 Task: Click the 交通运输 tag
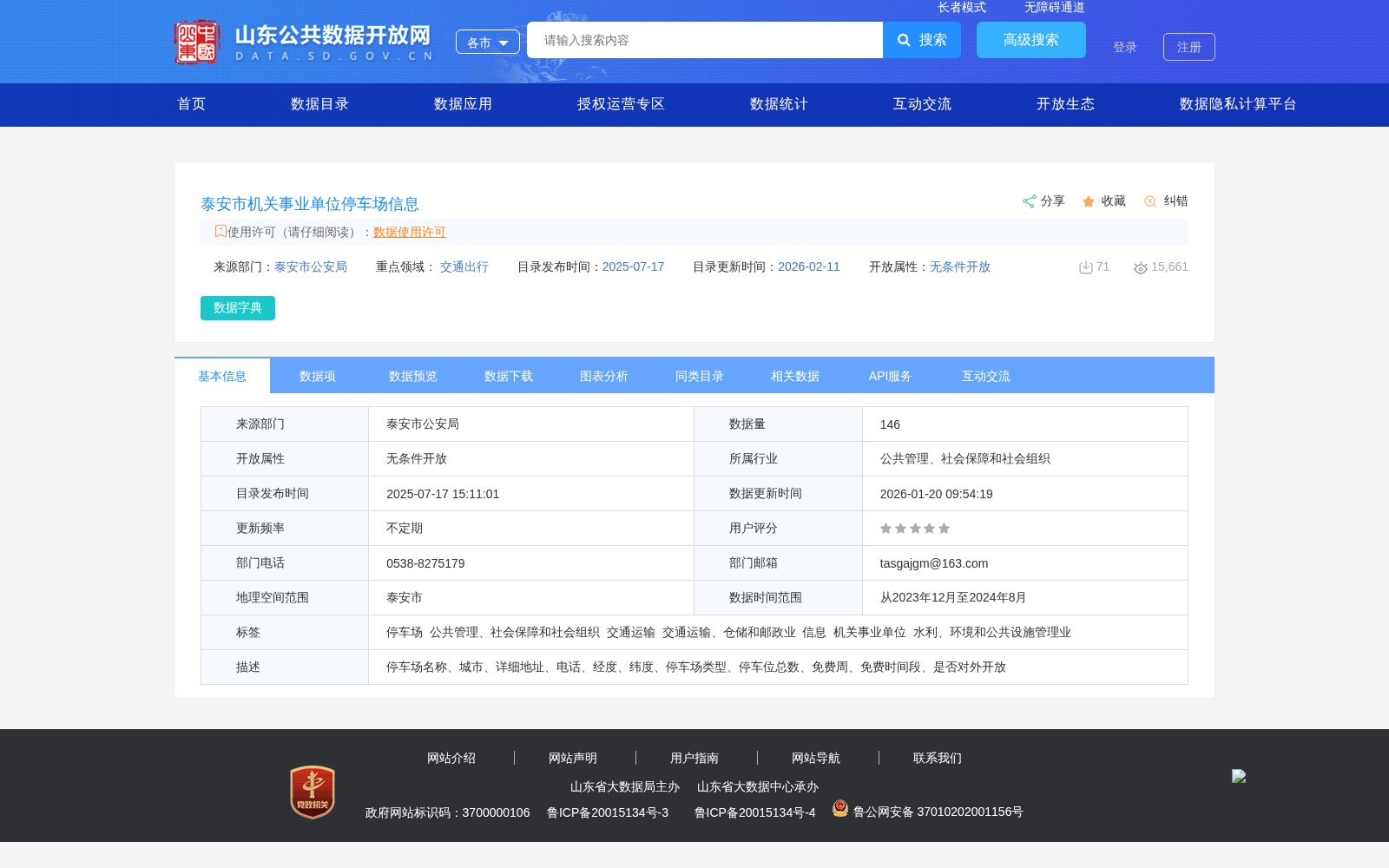(x=631, y=632)
